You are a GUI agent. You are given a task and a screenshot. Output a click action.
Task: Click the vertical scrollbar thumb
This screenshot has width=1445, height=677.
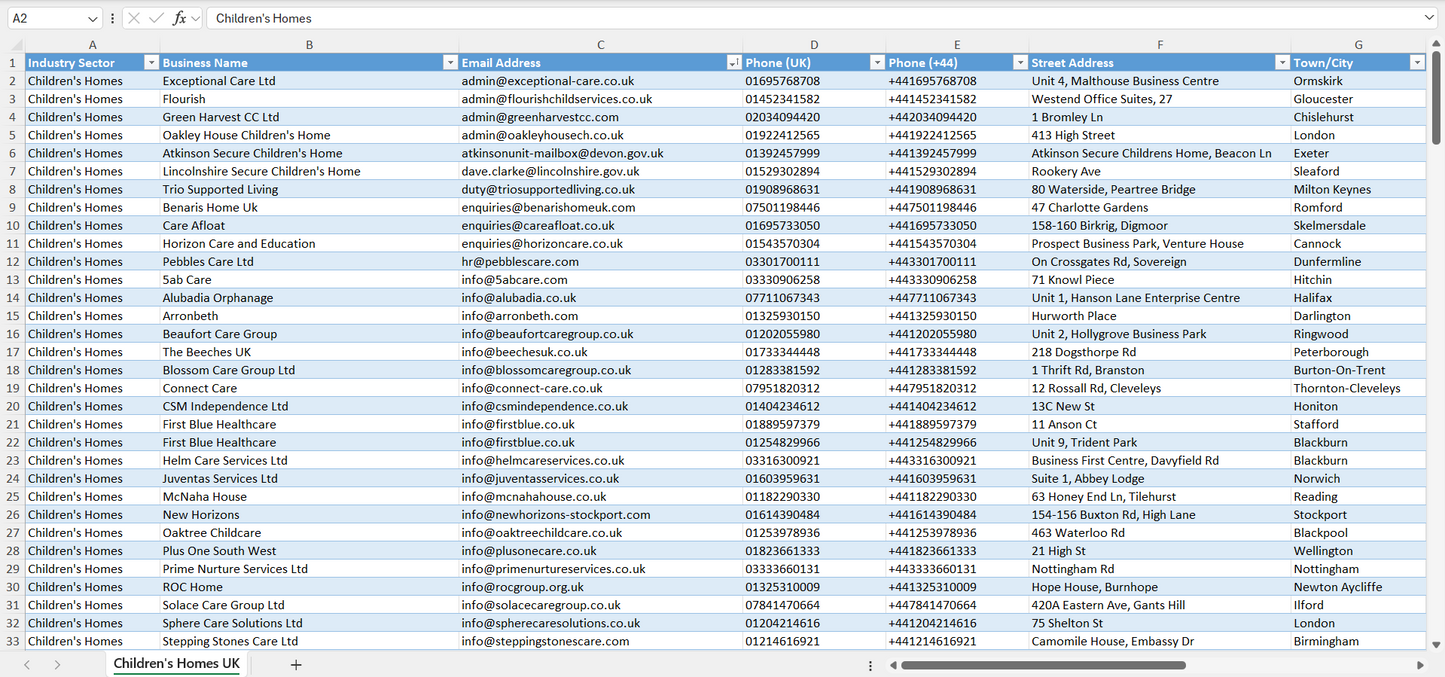(x=1436, y=98)
